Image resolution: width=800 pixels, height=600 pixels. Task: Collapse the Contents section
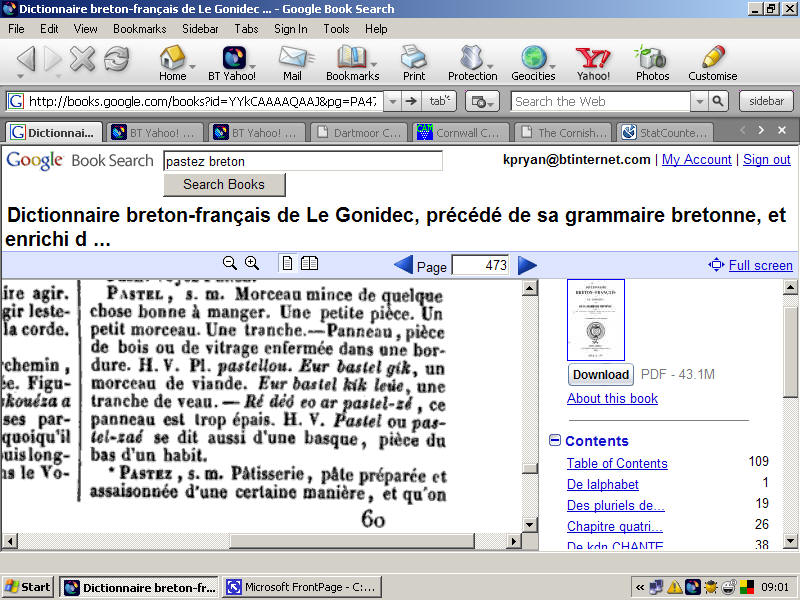(554, 440)
